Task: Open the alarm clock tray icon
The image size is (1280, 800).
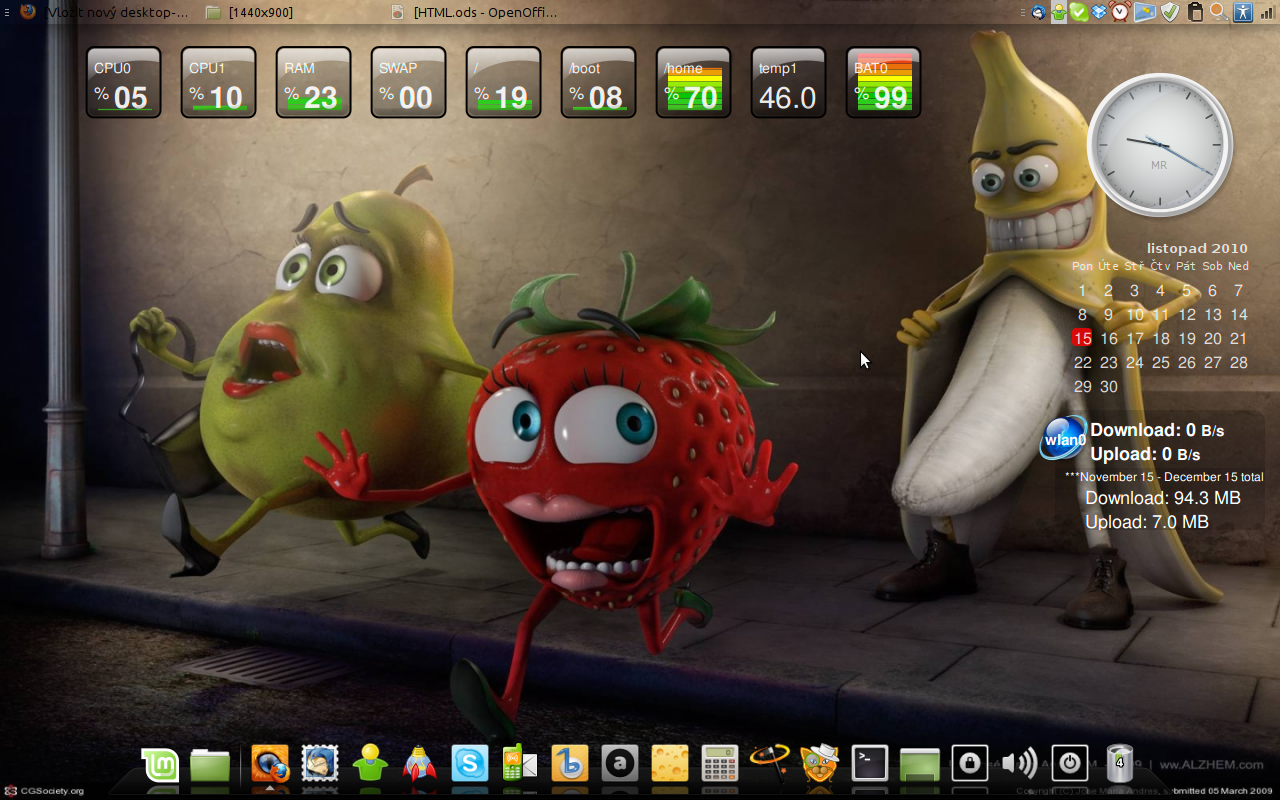Action: (x=1121, y=12)
